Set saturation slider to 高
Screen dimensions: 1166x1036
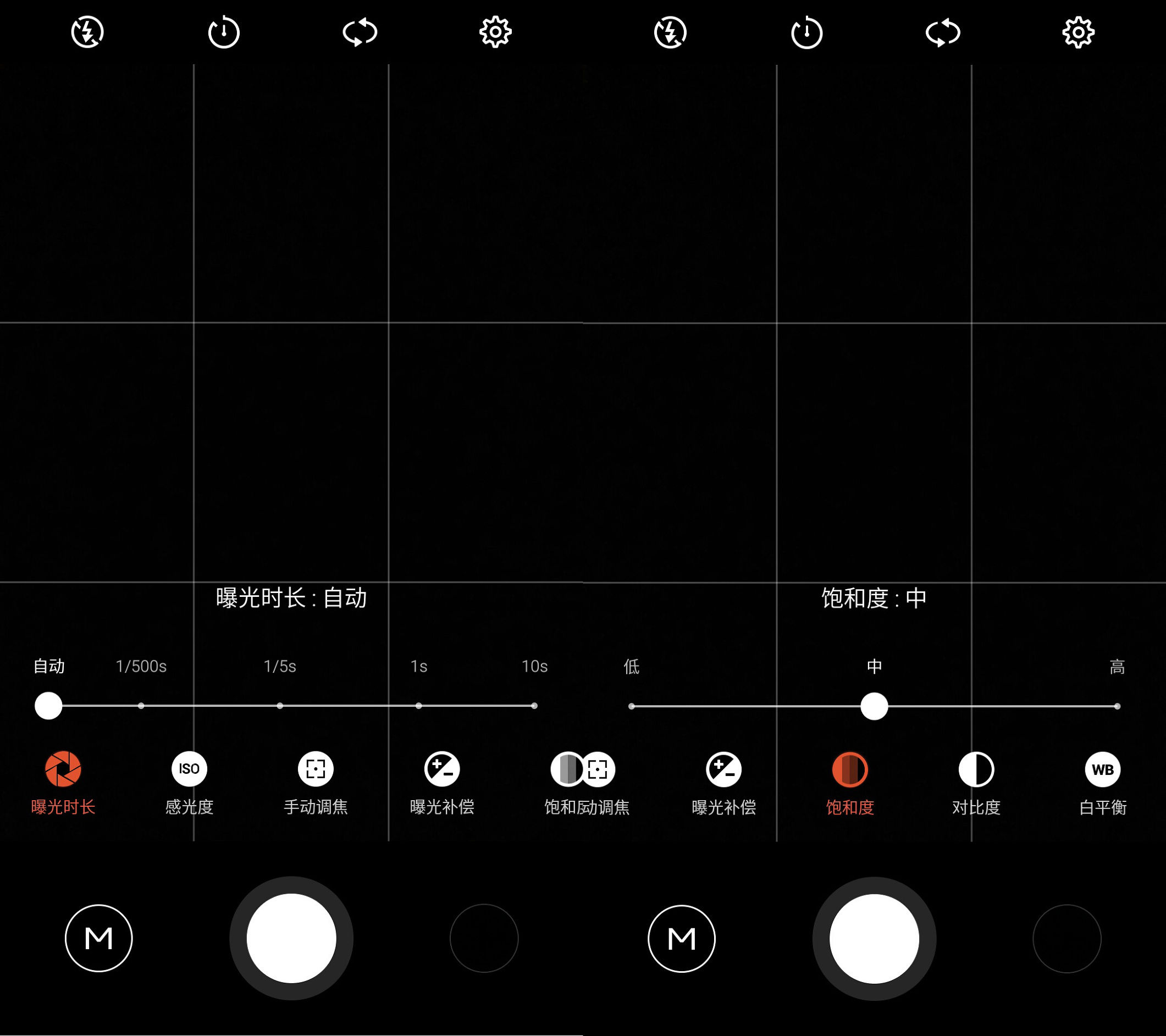(x=1117, y=706)
